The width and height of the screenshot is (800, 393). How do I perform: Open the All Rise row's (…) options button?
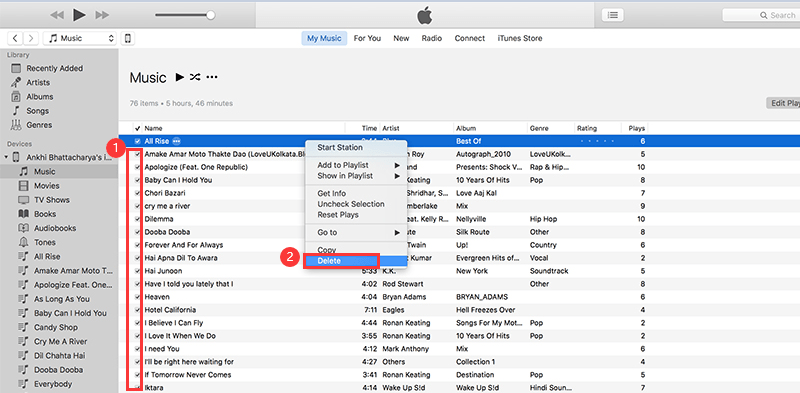tap(177, 141)
